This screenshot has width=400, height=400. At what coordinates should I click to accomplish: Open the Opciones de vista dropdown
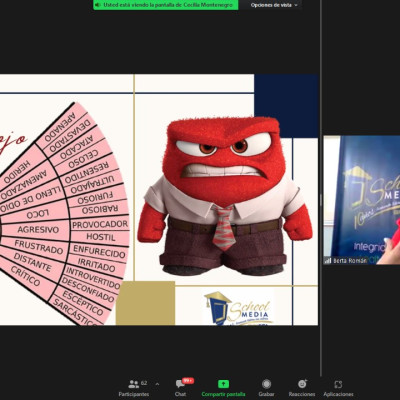click(x=274, y=5)
